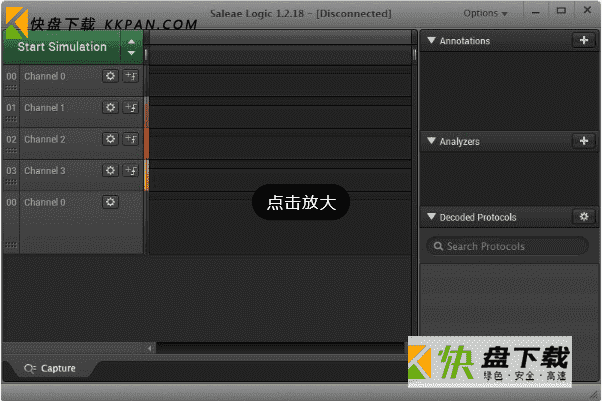602x401 pixels.
Task: Open the Channel 2 settings gear
Action: (x=110, y=139)
